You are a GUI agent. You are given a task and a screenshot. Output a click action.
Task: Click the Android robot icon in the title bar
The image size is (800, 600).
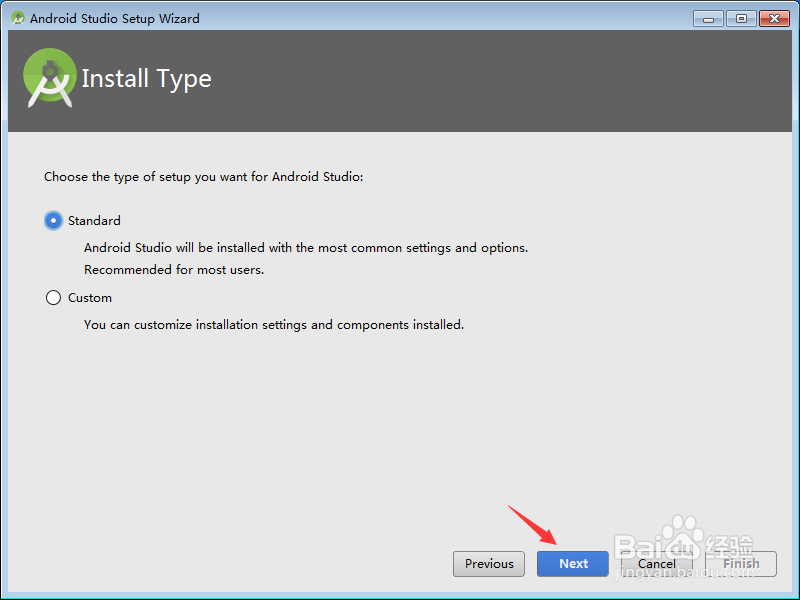17,17
